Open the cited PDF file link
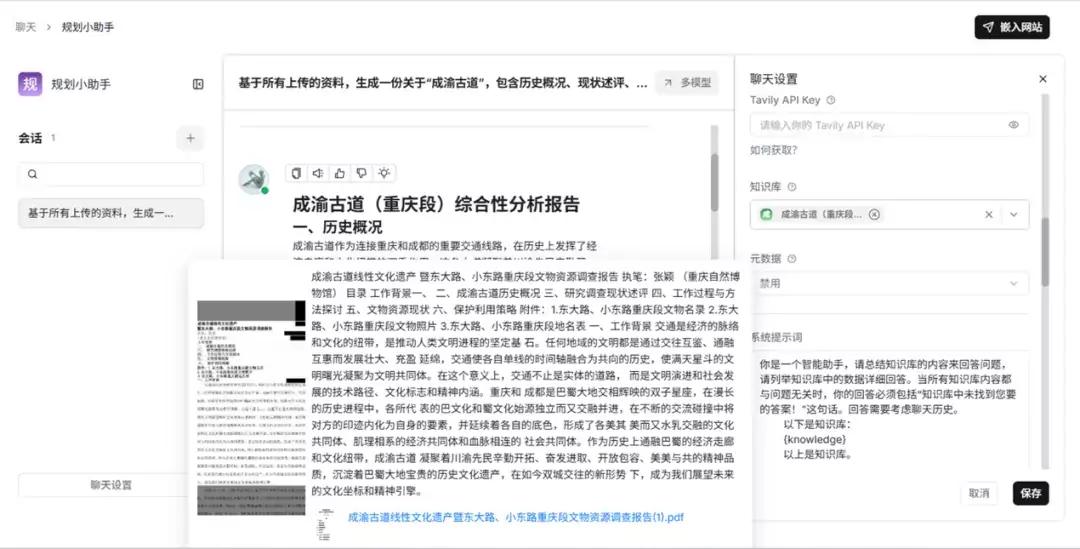Screen dimensions: 1080x549 pyautogui.click(x=515, y=517)
